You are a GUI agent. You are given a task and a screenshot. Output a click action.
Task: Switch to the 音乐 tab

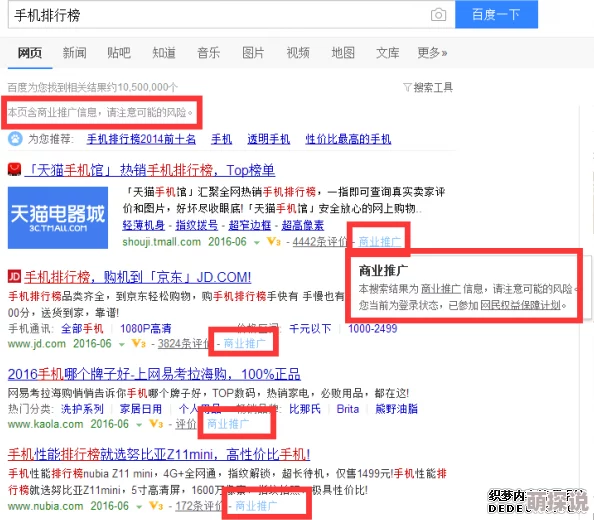click(208, 53)
